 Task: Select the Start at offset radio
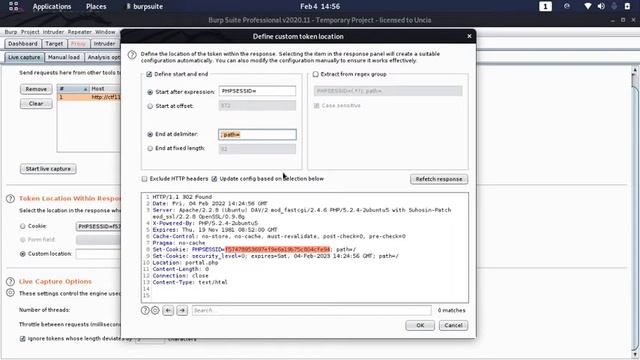[x=150, y=106]
